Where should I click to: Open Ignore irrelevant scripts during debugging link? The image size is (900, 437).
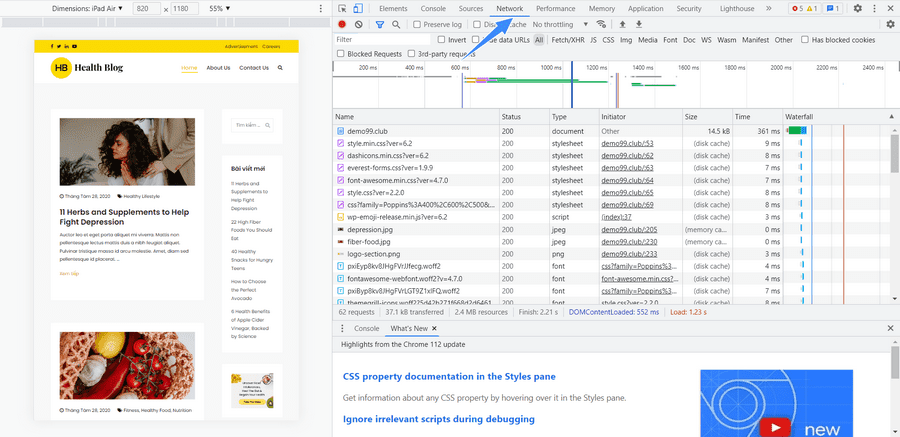[439, 419]
